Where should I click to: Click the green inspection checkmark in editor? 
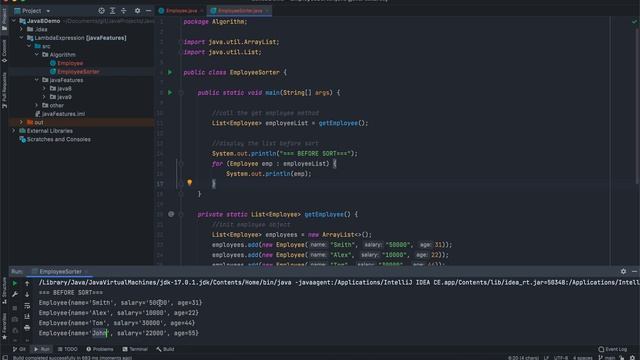tap(634, 22)
